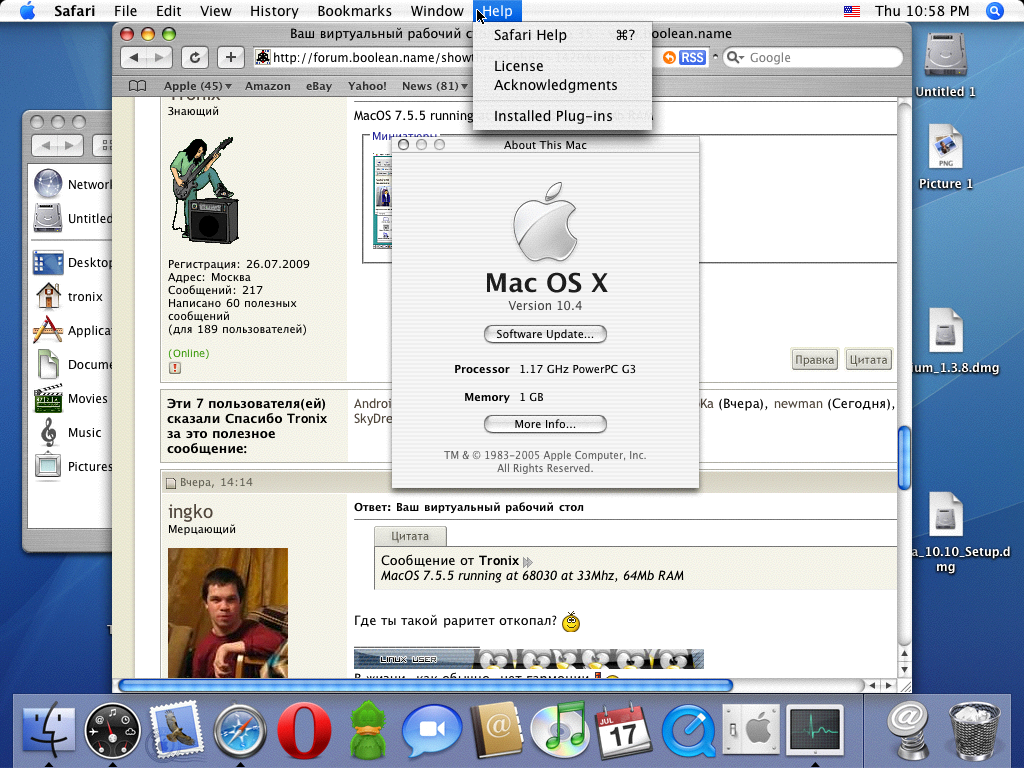This screenshot has width=1024, height=768.
Task: Open iTunes in the Dock
Action: click(559, 731)
